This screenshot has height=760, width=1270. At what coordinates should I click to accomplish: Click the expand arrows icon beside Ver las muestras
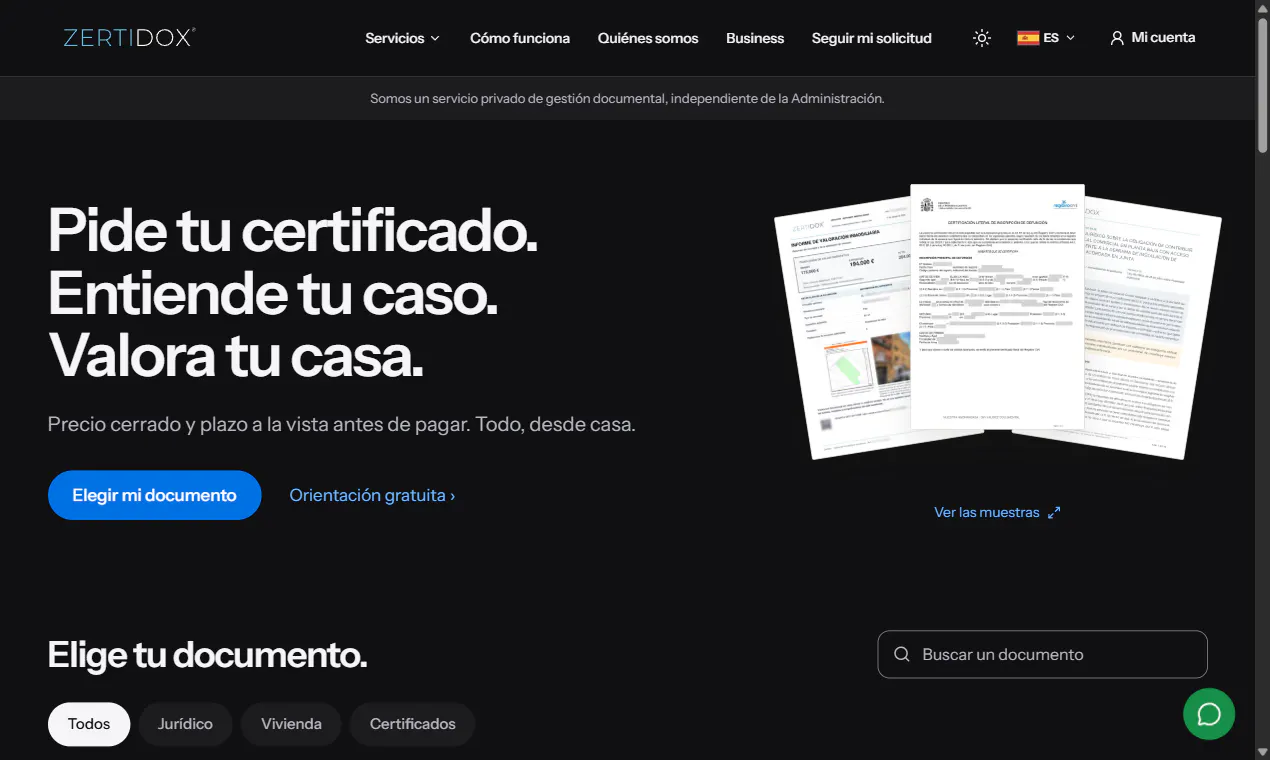click(1054, 512)
